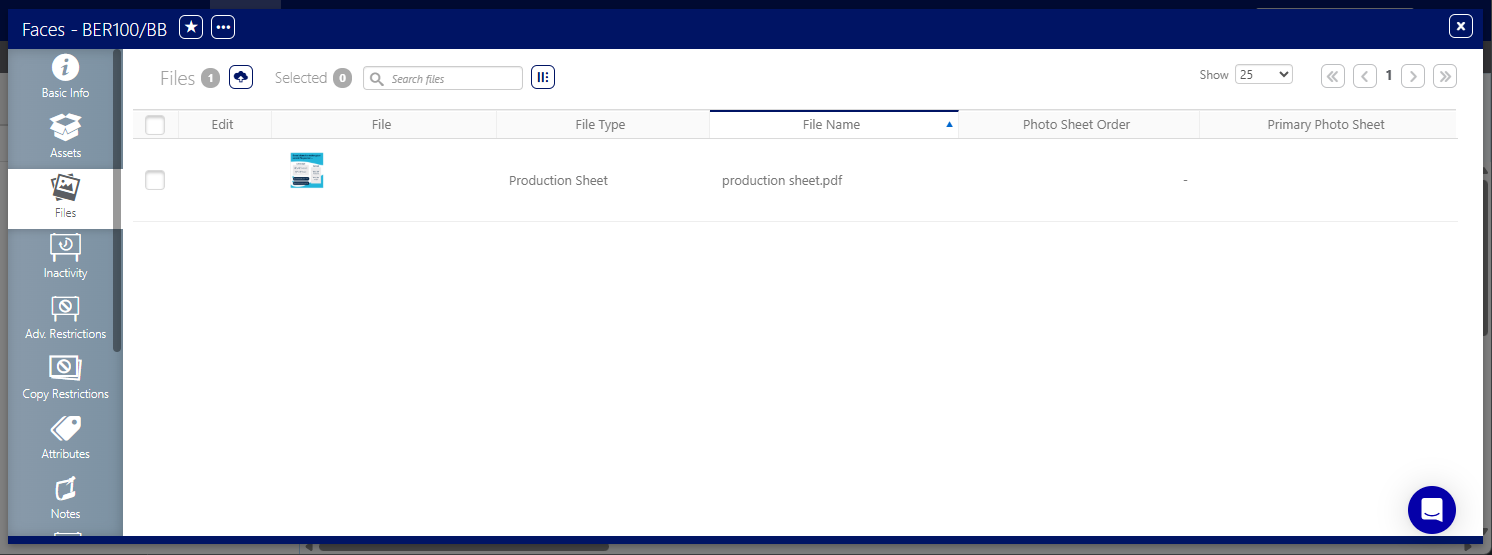Screen dimensions: 1492x555
Task: Click the production sheet.pdf file name
Action: [x=782, y=181]
